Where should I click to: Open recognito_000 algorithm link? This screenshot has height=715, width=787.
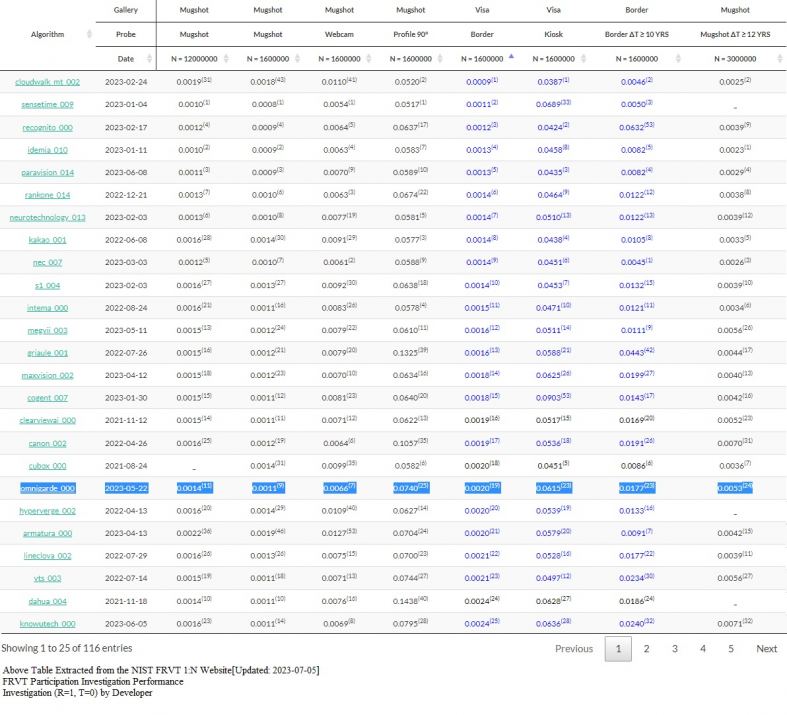[x=47, y=127]
